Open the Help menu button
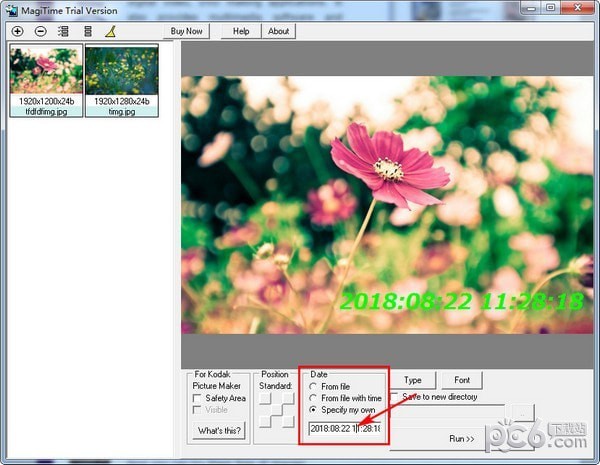Viewport: 600px width, 465px height. [241, 31]
